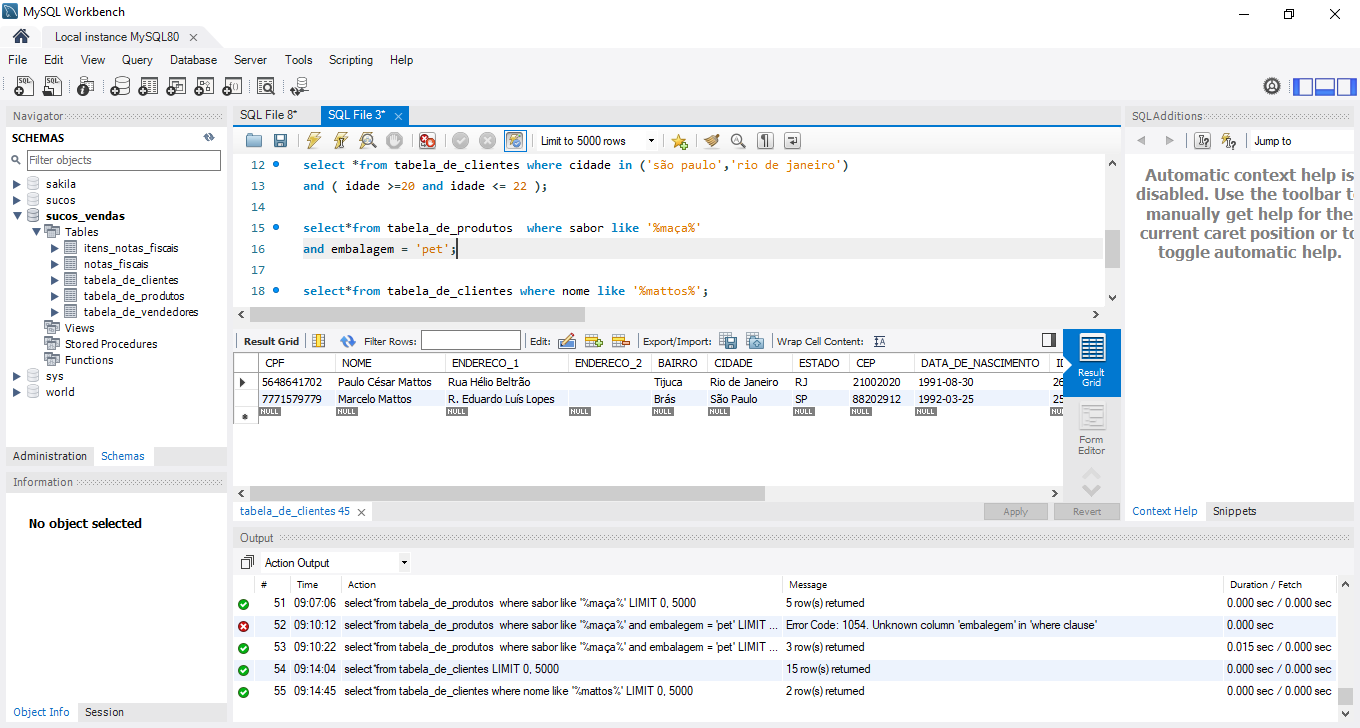Beautify the SQL script
Screen dimensions: 1360x728
pos(711,141)
